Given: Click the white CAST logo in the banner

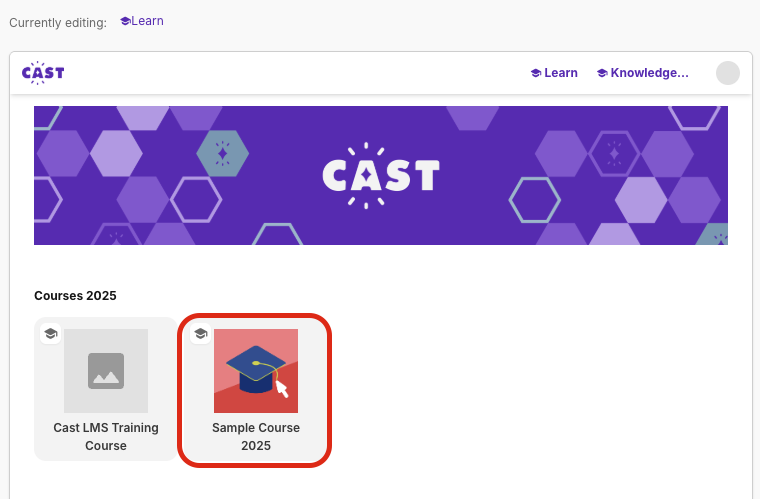Looking at the screenshot, I should point(381,175).
